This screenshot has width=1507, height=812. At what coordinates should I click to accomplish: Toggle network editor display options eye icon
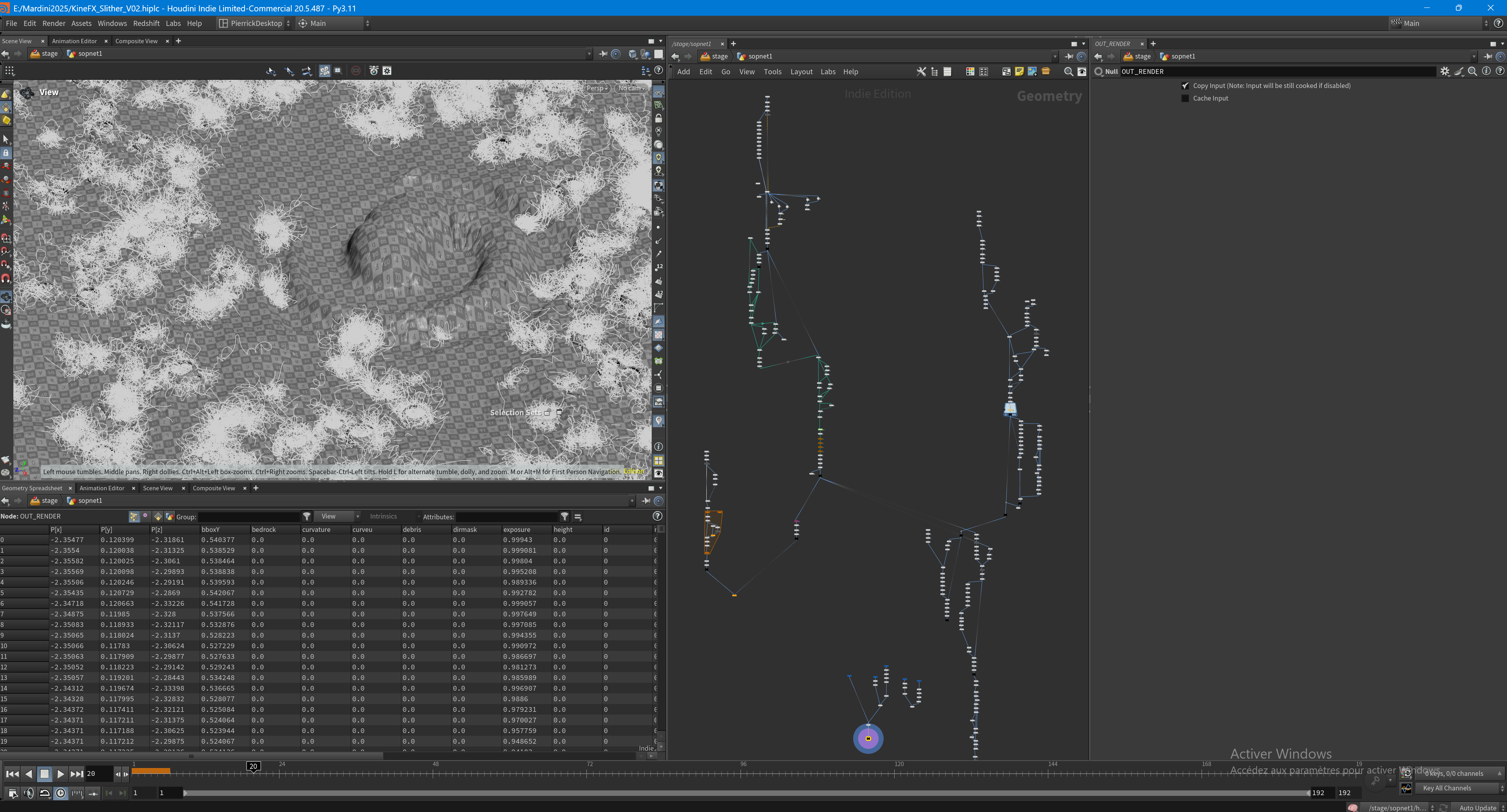(x=1082, y=71)
